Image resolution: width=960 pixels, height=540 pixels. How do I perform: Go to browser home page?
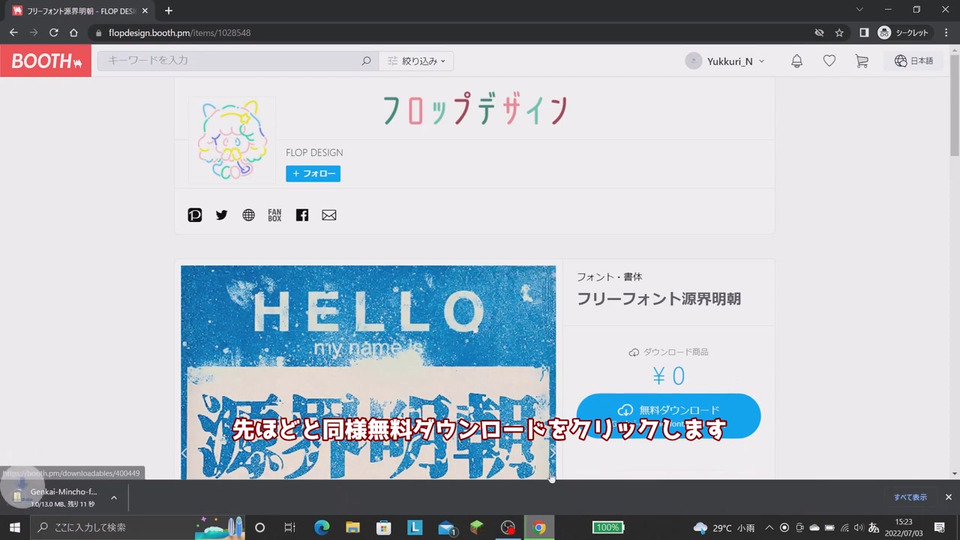click(73, 32)
